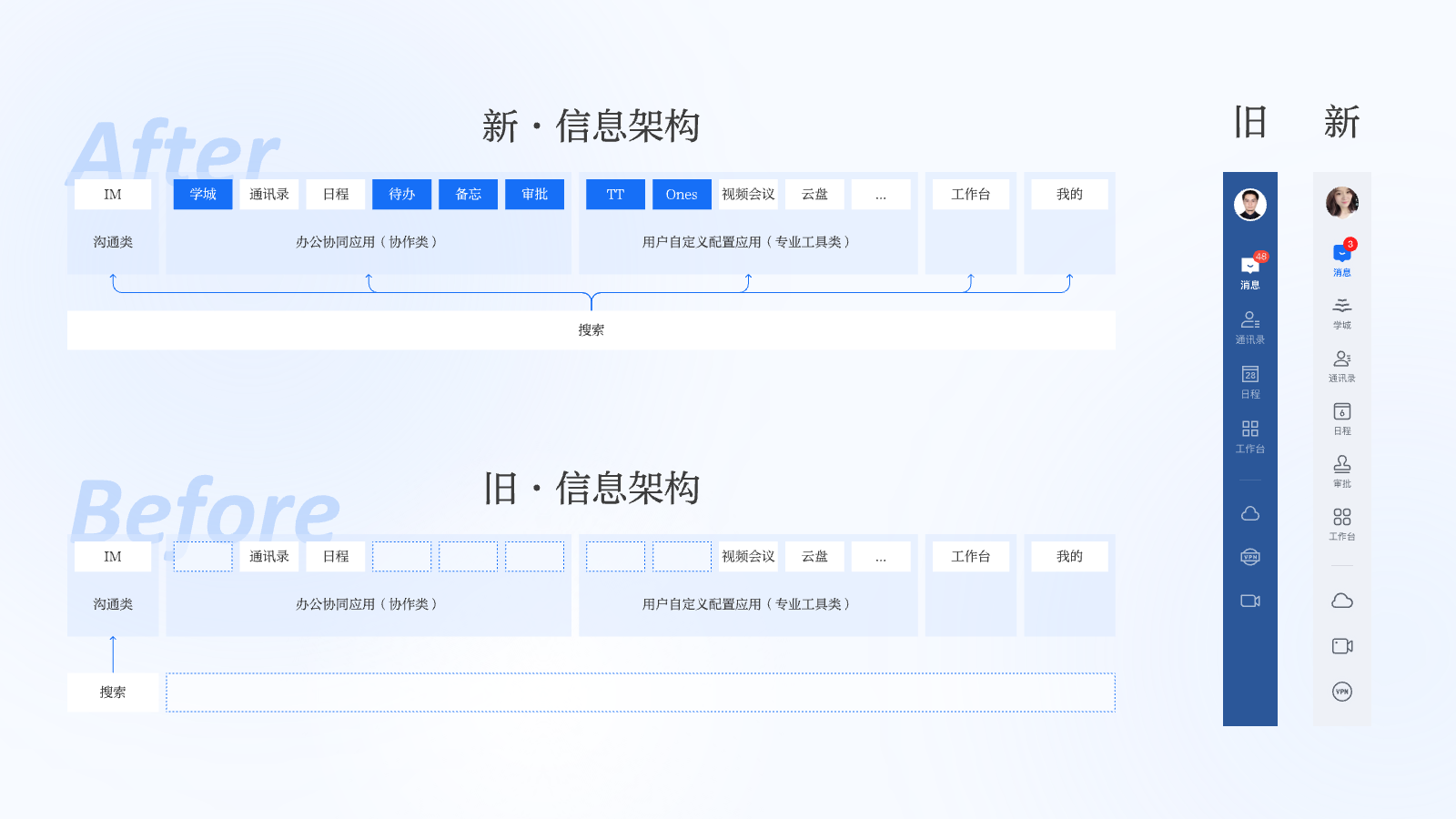Click the VPN icon in blue sidebar
This screenshot has height=819, width=1456.
(1249, 557)
